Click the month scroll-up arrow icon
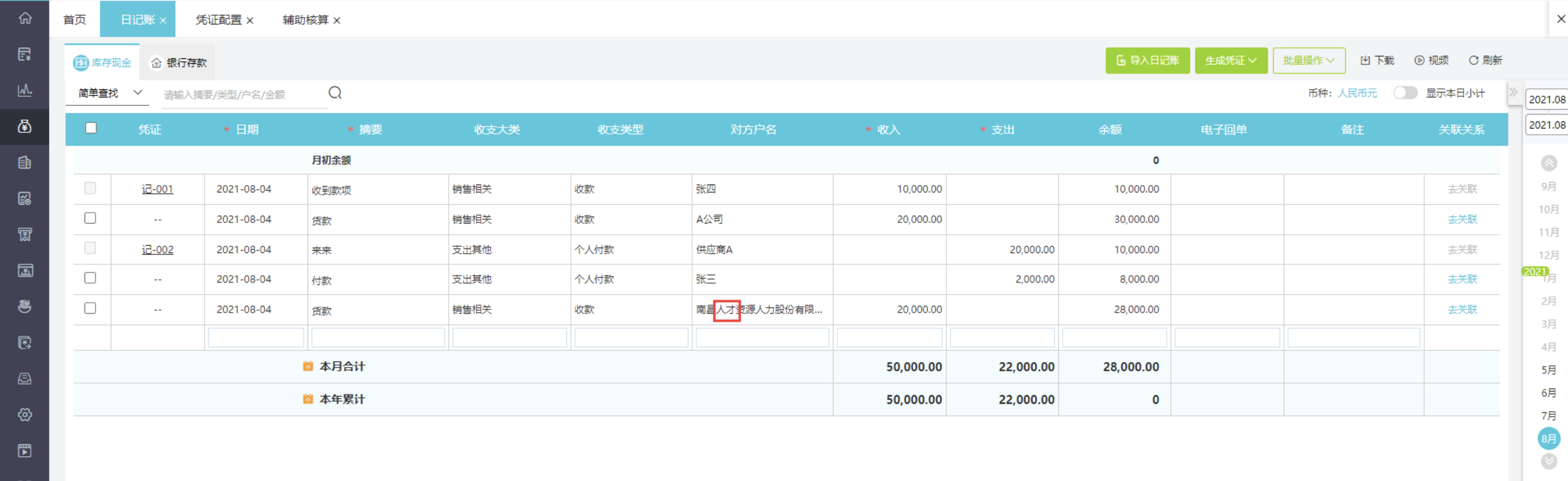The height and width of the screenshot is (481, 1568). point(1549,163)
